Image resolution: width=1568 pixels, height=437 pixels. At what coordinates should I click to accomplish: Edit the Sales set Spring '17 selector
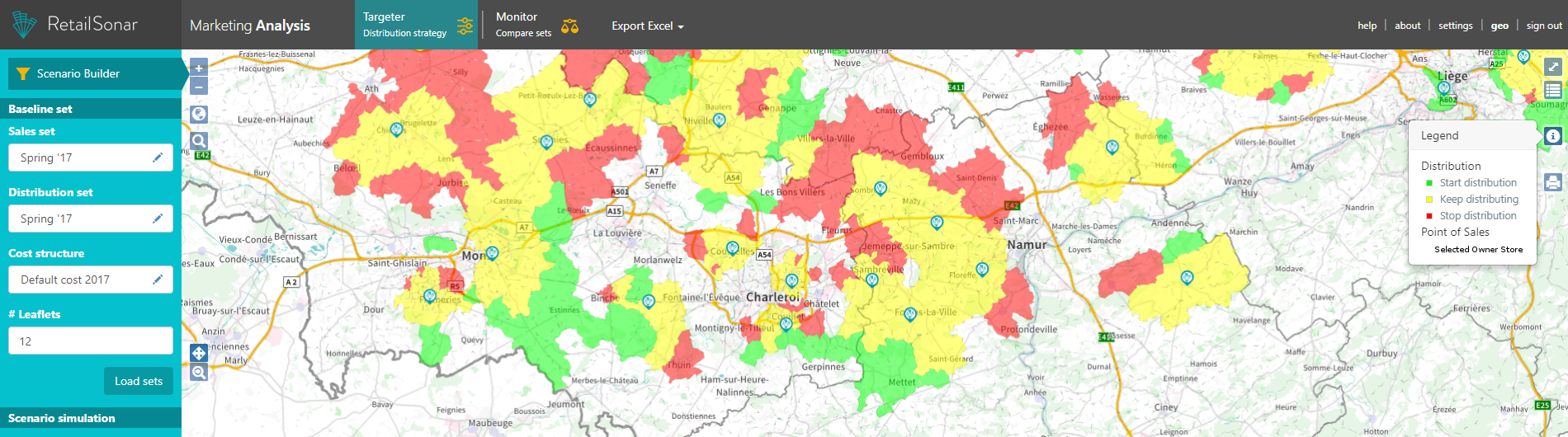click(91, 157)
